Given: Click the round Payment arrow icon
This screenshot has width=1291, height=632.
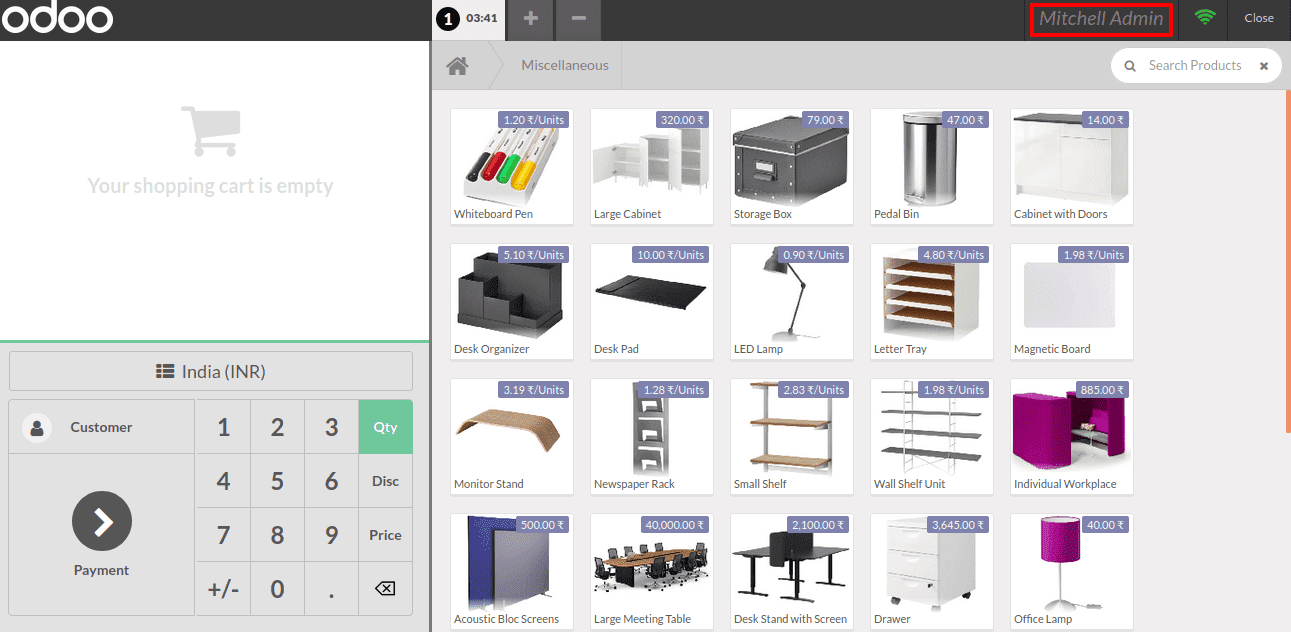Looking at the screenshot, I should pyautogui.click(x=102, y=521).
